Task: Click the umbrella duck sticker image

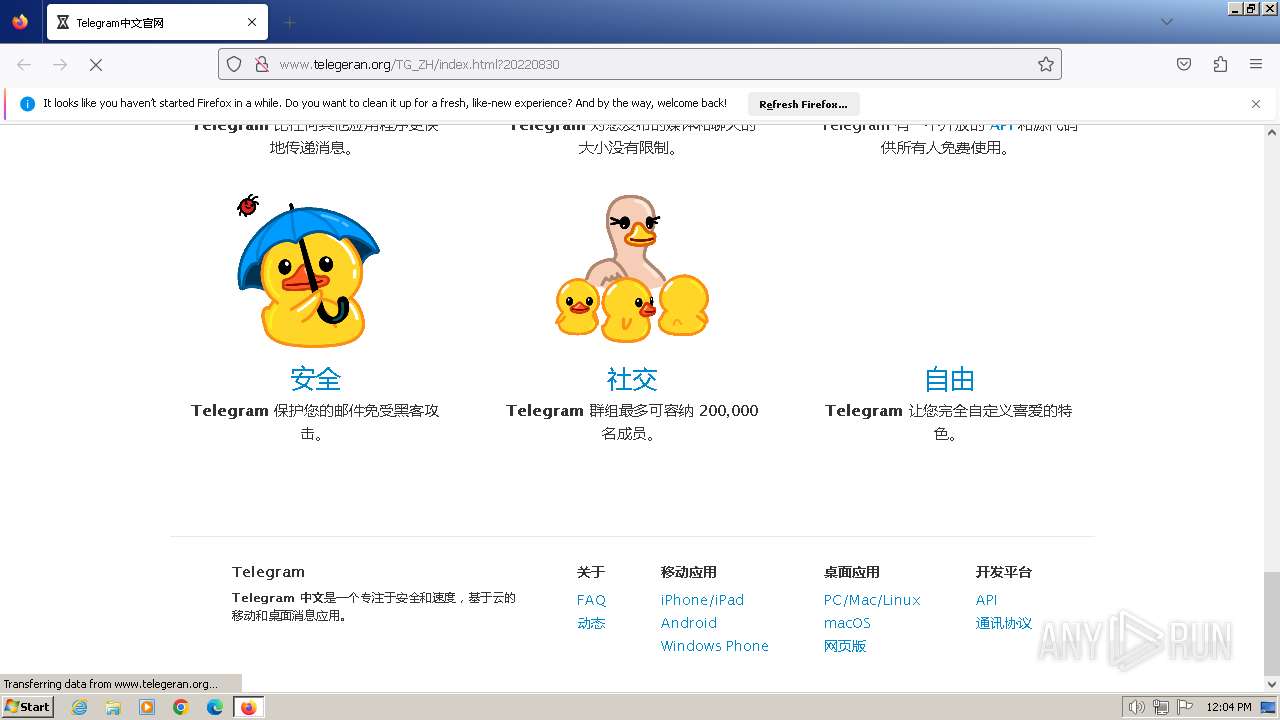Action: coord(308,271)
